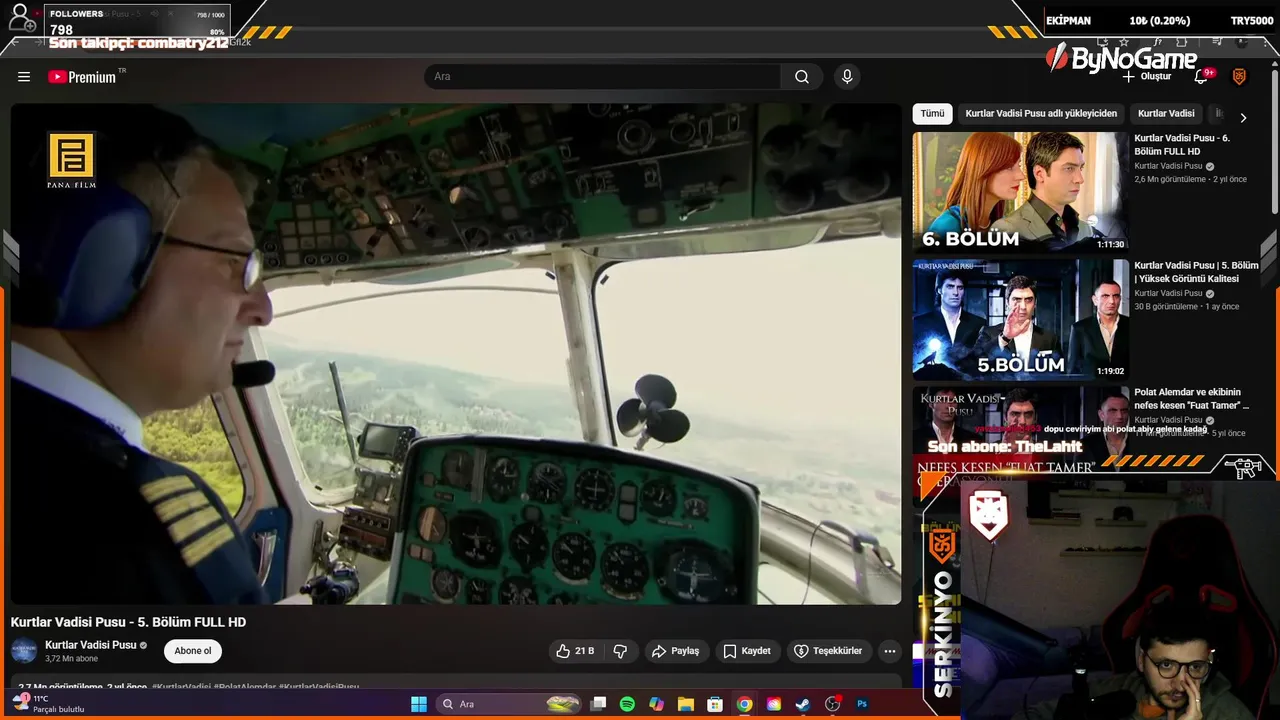Screen dimensions: 1280x720
Task: Open Task View from the taskbar
Action: [598, 704]
